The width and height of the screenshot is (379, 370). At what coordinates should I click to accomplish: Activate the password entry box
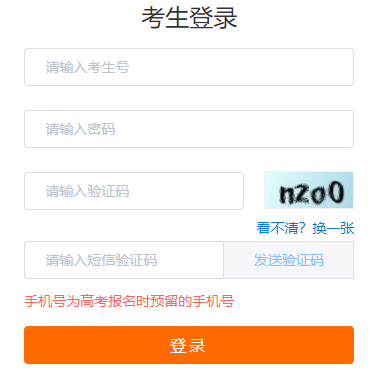coord(189,129)
